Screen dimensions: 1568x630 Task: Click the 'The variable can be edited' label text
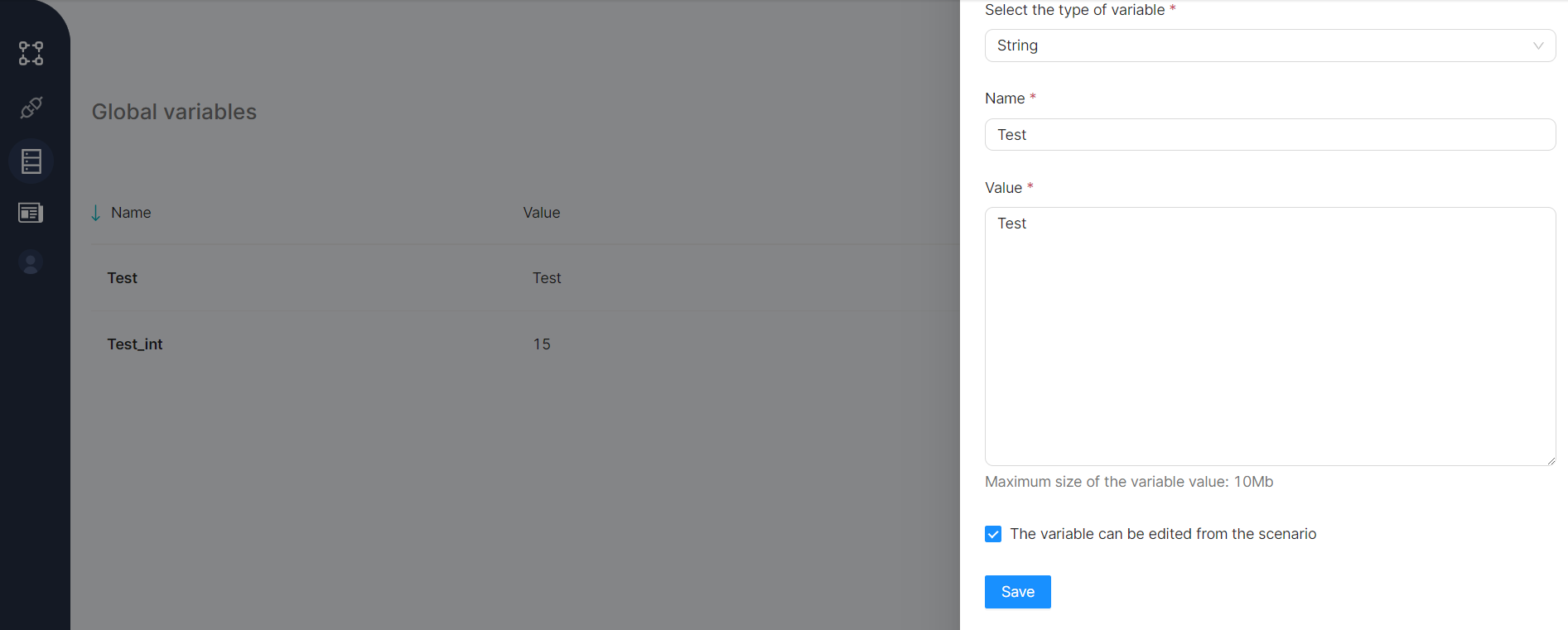pyautogui.click(x=1163, y=534)
